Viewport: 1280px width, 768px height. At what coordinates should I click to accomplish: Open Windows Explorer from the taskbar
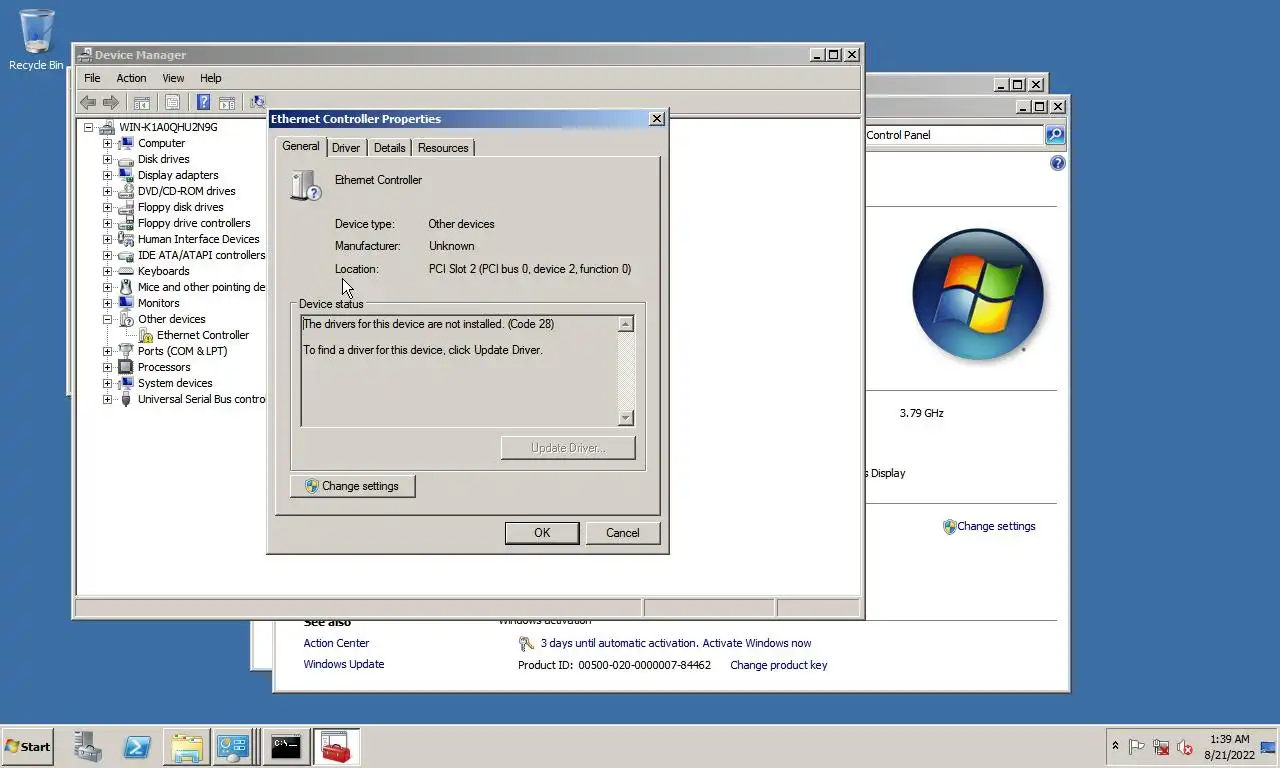coord(186,747)
